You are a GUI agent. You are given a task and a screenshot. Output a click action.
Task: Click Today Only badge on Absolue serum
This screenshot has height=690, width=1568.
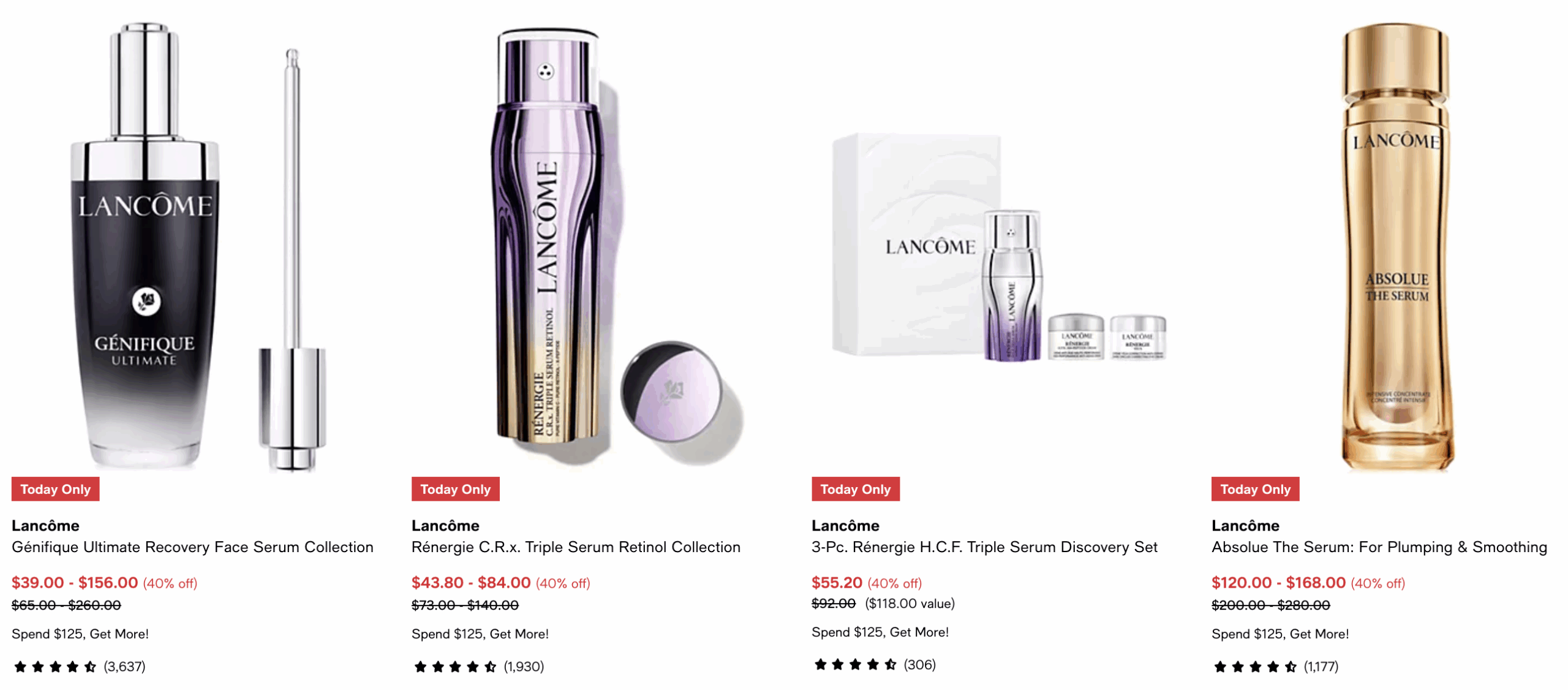[x=1255, y=489]
